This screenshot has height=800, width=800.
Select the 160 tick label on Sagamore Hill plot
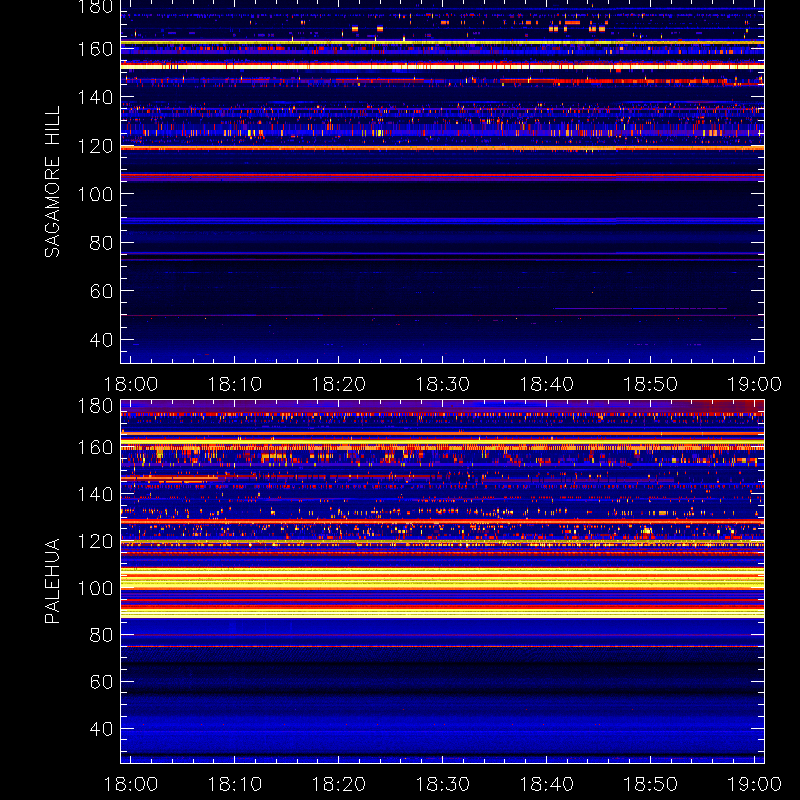[95, 49]
